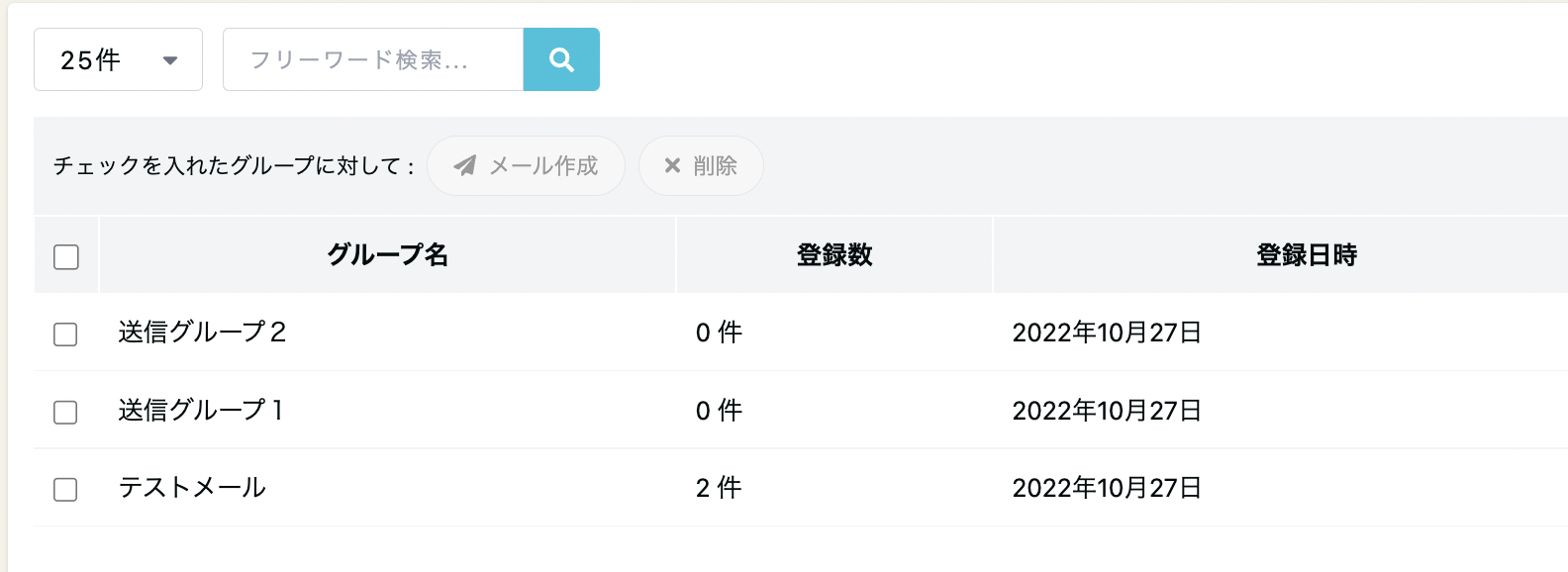Click the 削除 button
This screenshot has width=1568, height=572.
pos(701,165)
